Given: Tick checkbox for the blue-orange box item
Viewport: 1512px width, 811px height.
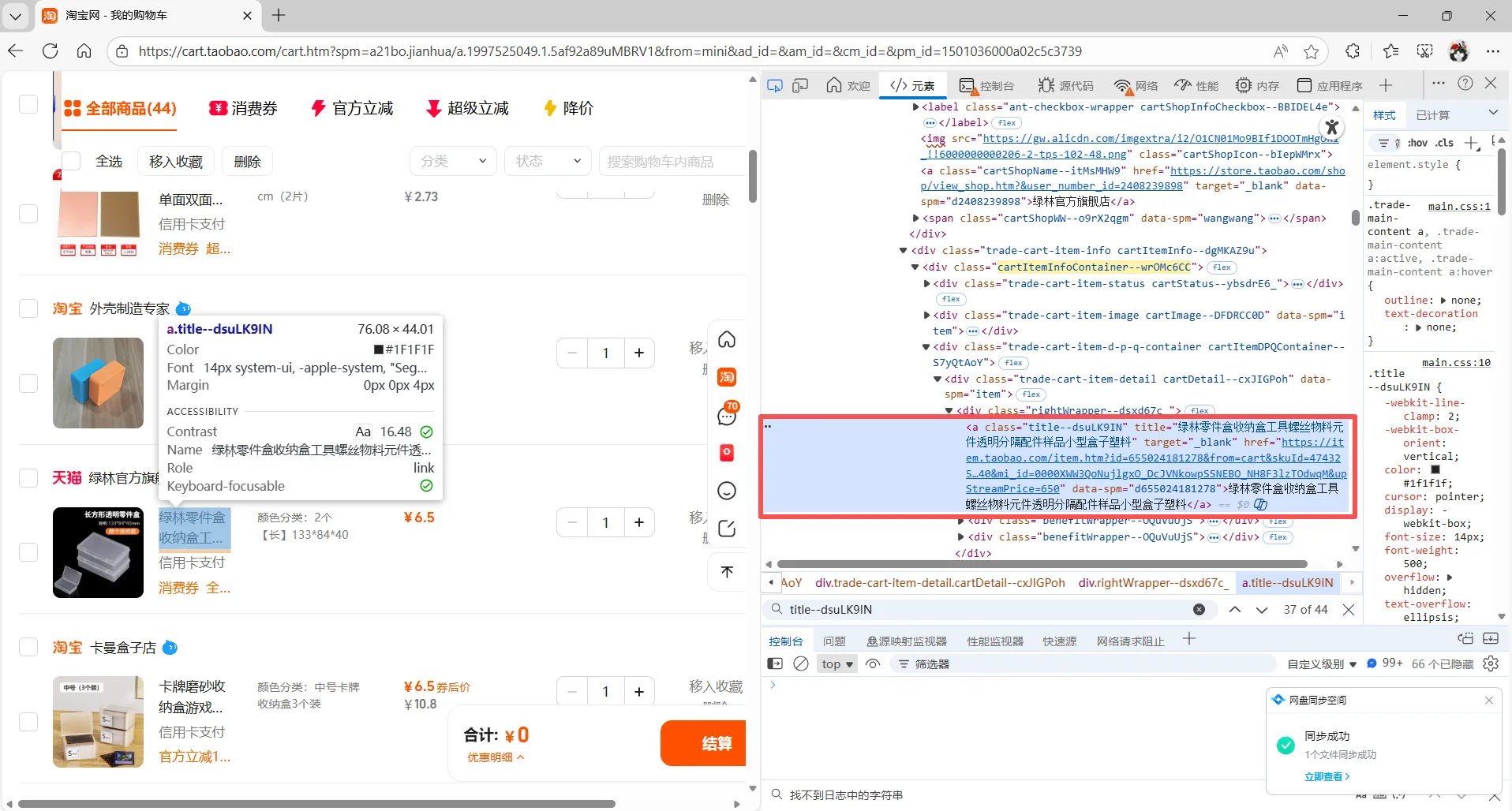Looking at the screenshot, I should coord(28,383).
